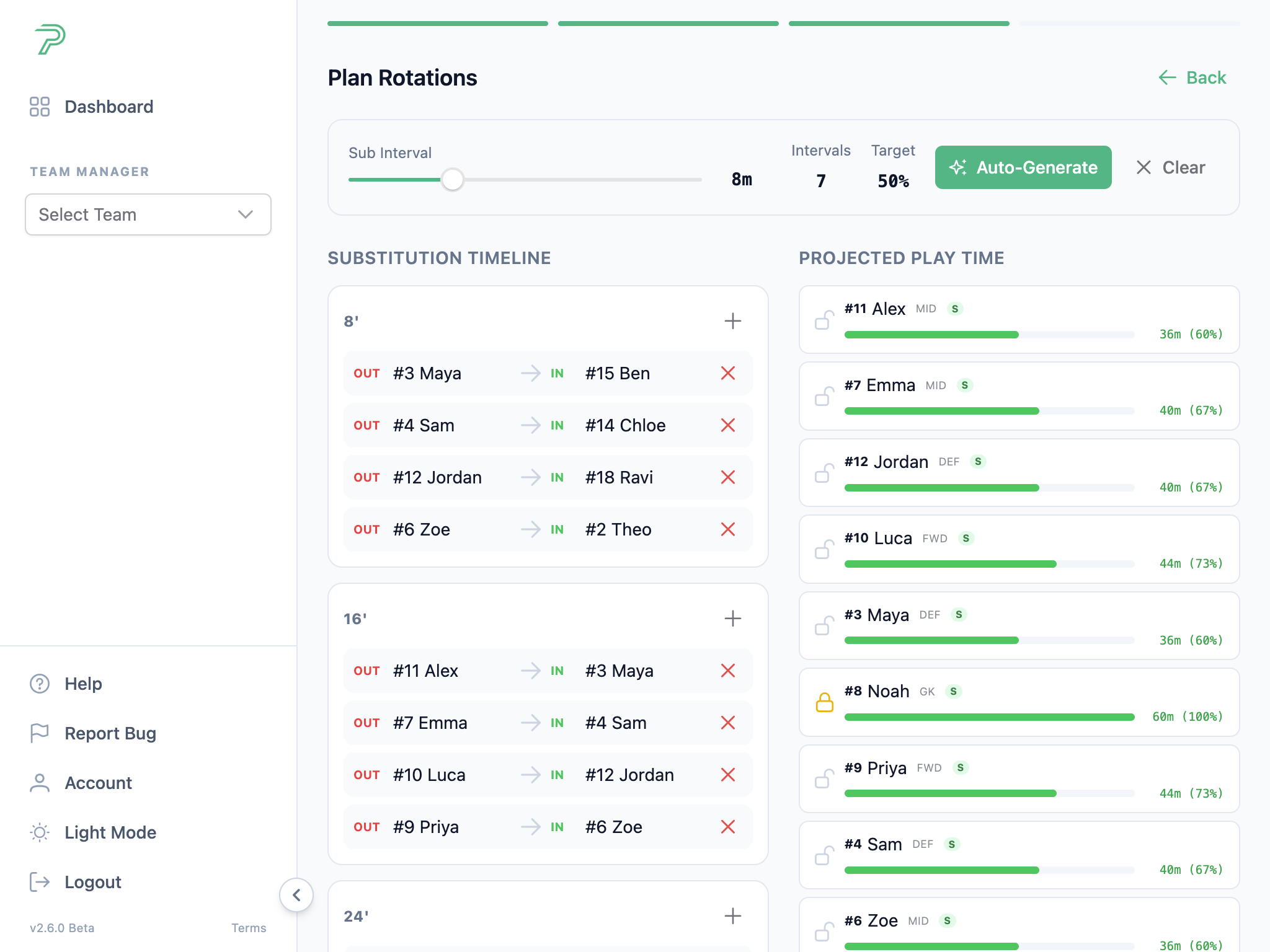1270x952 pixels.
Task: Click the app logo icon
Action: click(50, 39)
